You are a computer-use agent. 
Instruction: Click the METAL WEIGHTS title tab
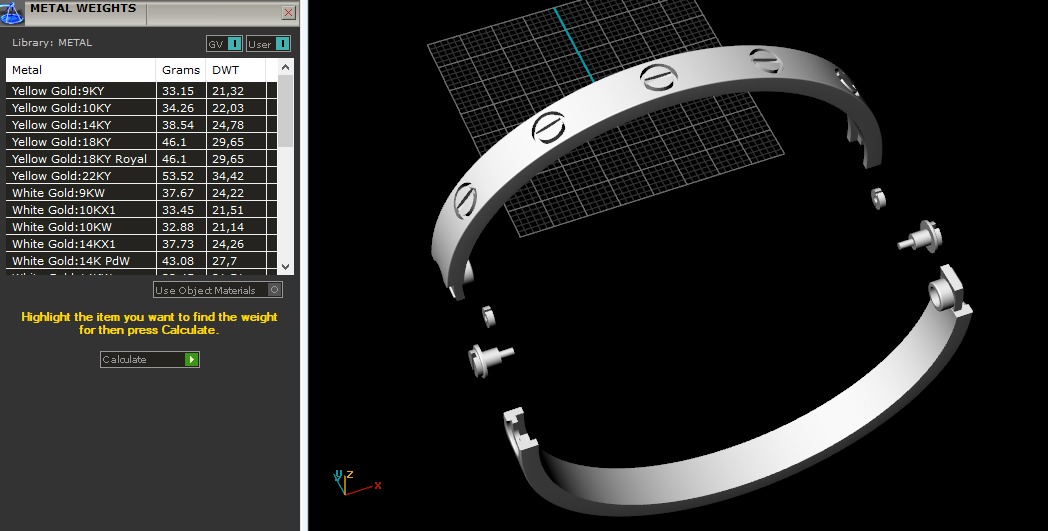(x=83, y=9)
